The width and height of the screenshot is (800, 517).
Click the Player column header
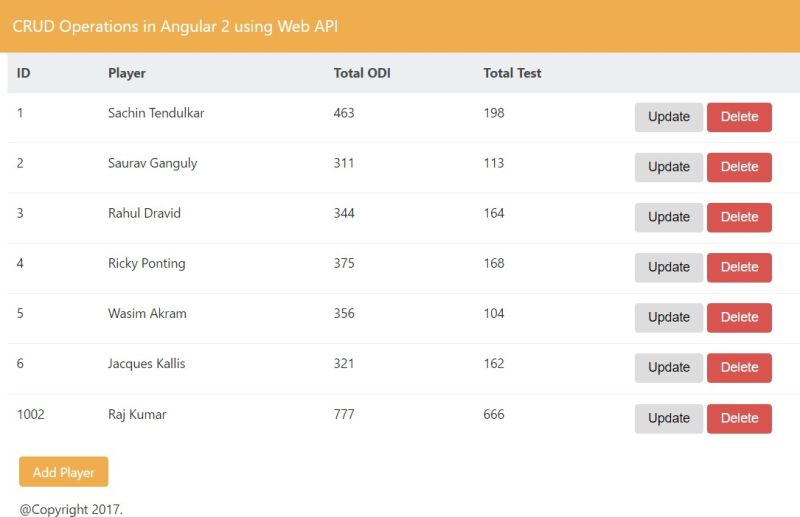coord(127,73)
